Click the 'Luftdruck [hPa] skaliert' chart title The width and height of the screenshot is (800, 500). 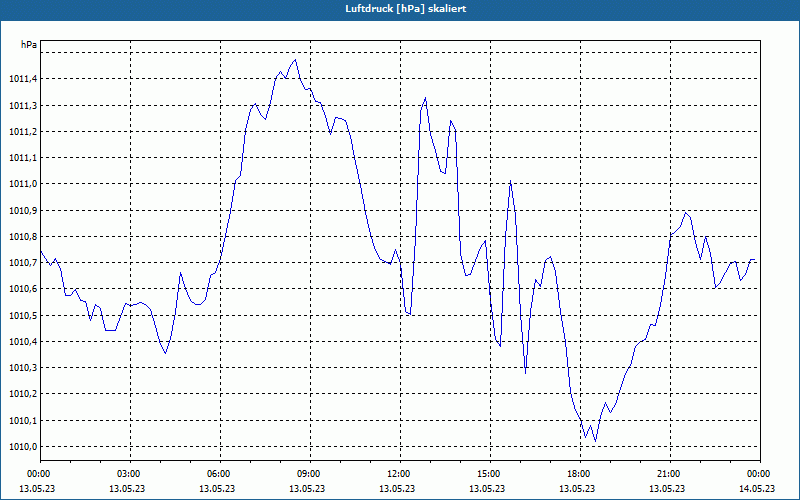405,9
